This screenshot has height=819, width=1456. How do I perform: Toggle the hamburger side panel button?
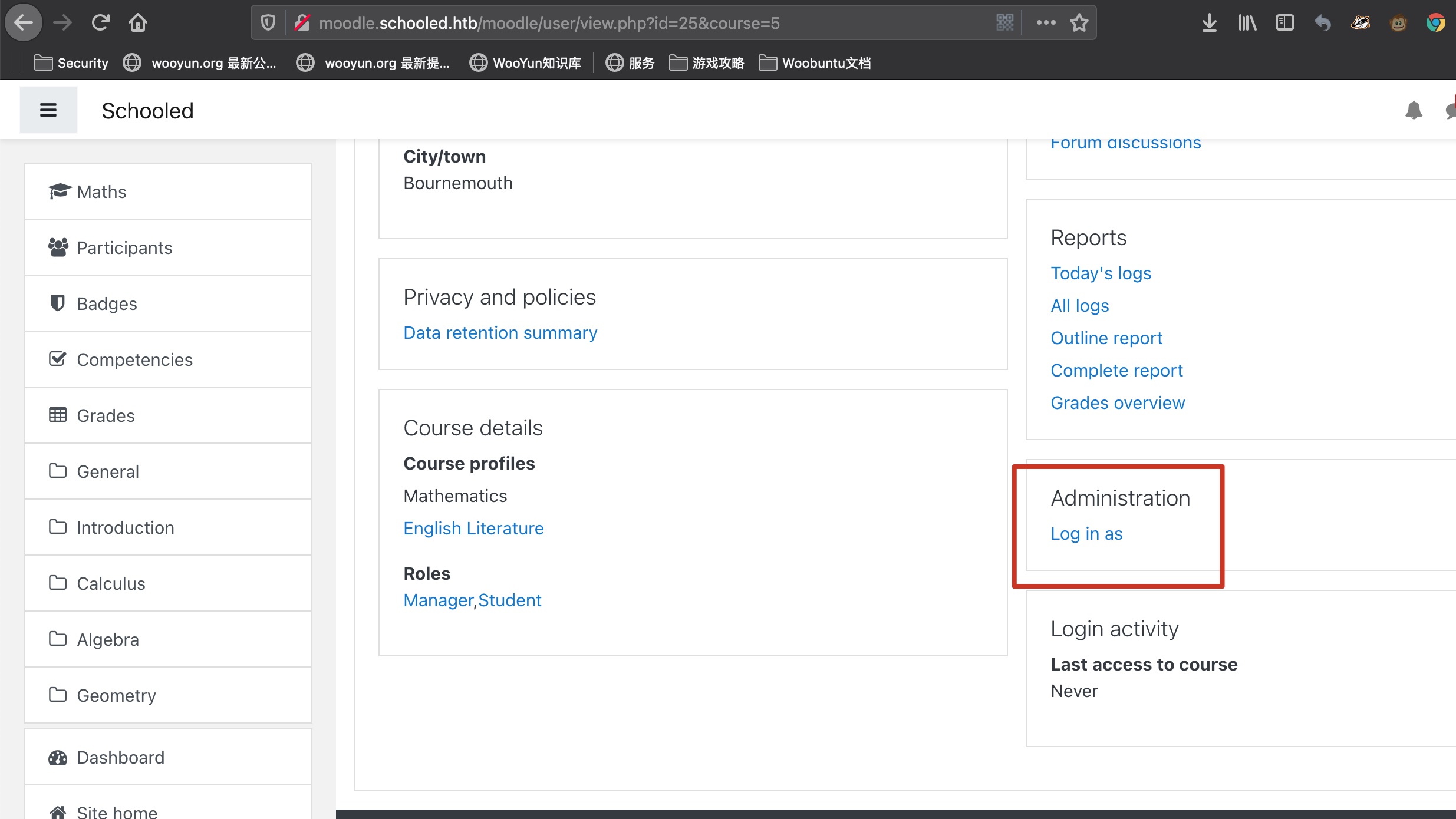pyautogui.click(x=48, y=110)
